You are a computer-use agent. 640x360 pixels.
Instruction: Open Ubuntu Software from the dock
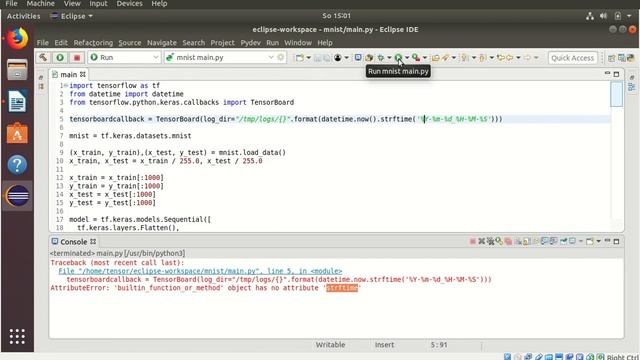(x=17, y=133)
